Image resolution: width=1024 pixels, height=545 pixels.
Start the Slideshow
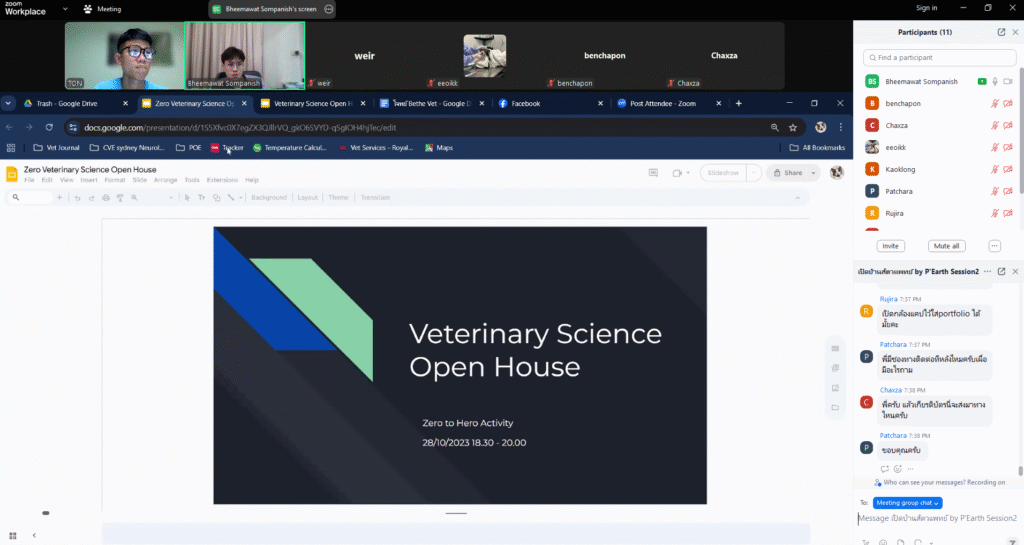[x=724, y=173]
